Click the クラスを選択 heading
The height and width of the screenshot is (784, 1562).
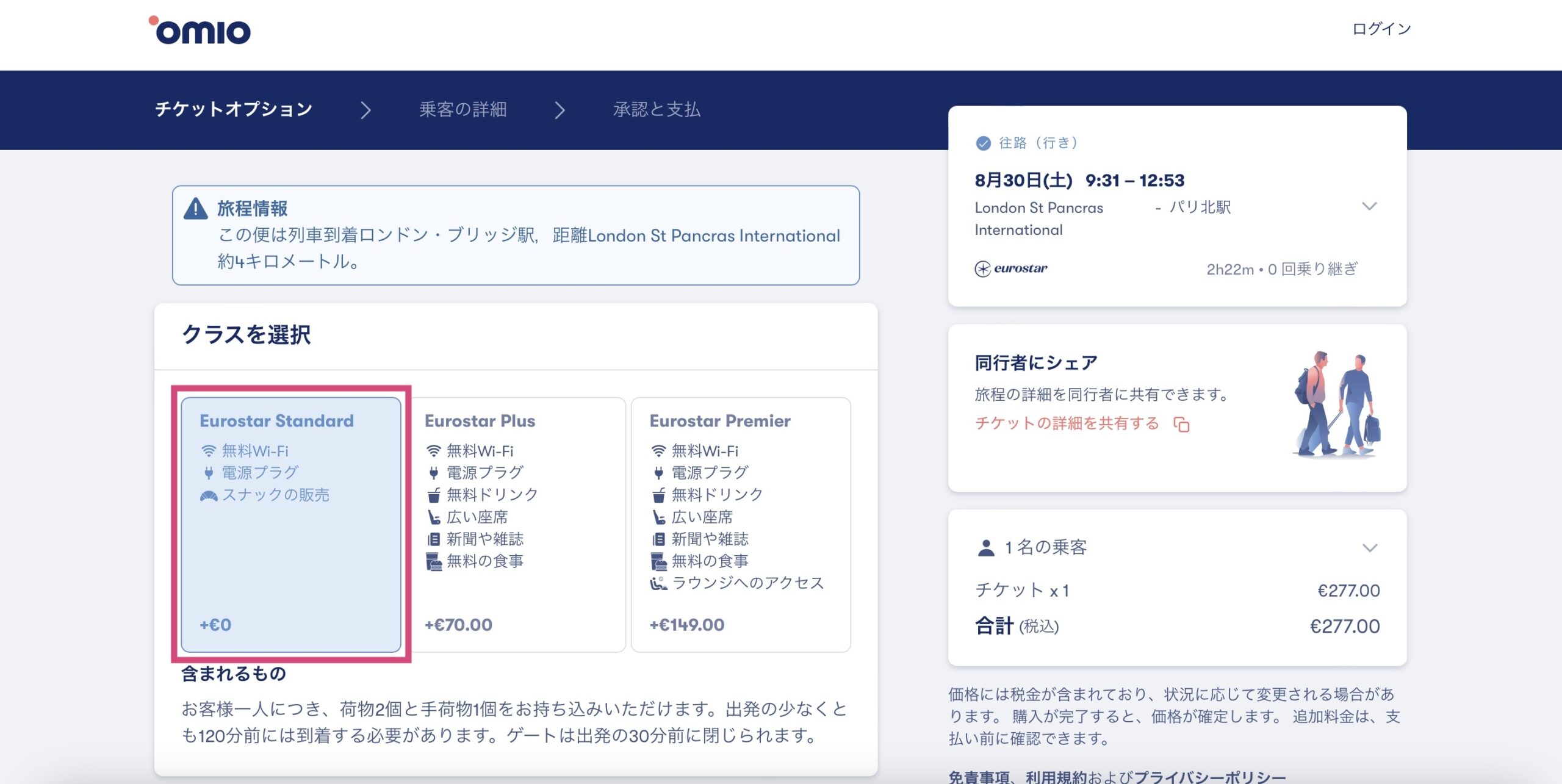(247, 335)
